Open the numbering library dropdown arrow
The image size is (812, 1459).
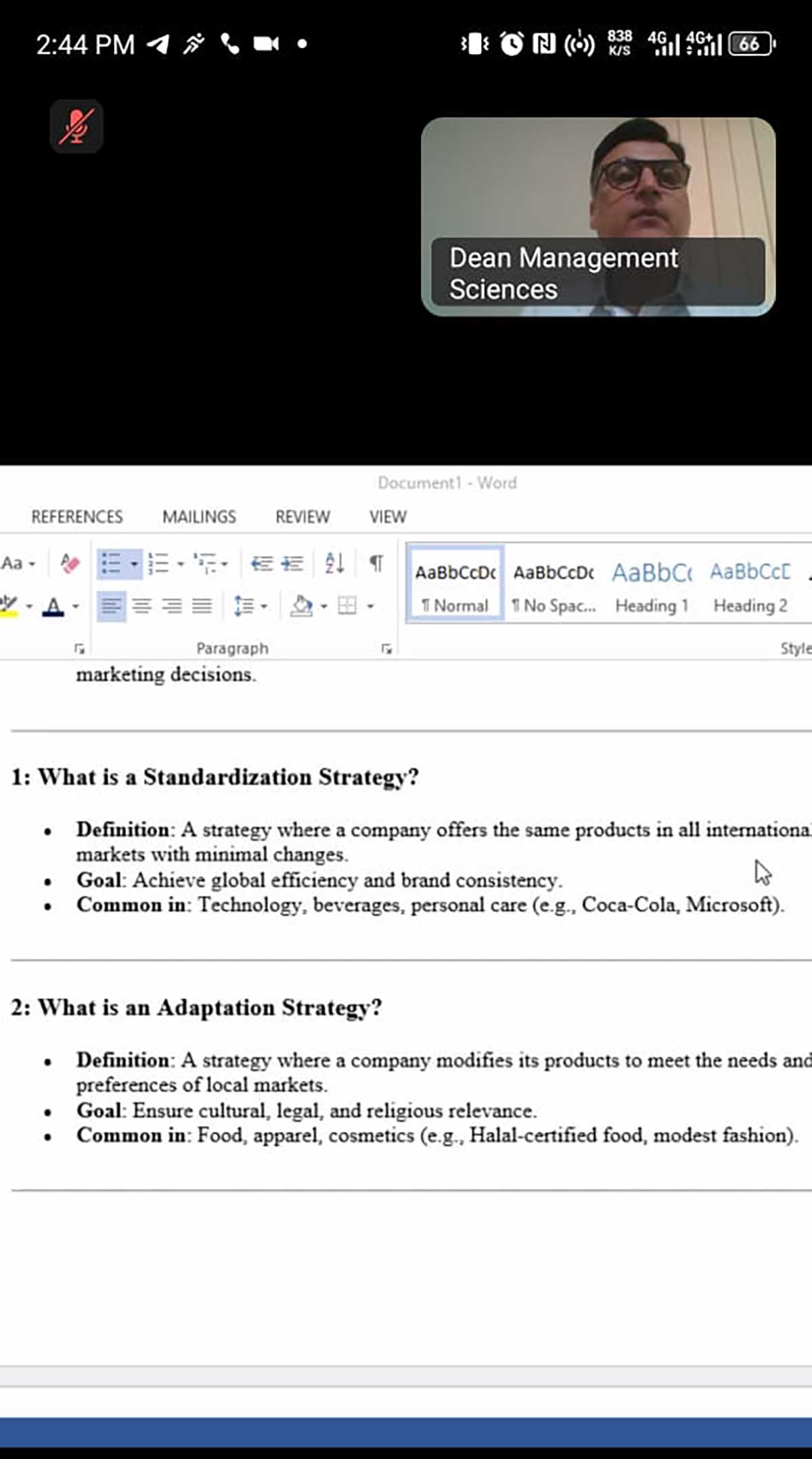coord(181,563)
